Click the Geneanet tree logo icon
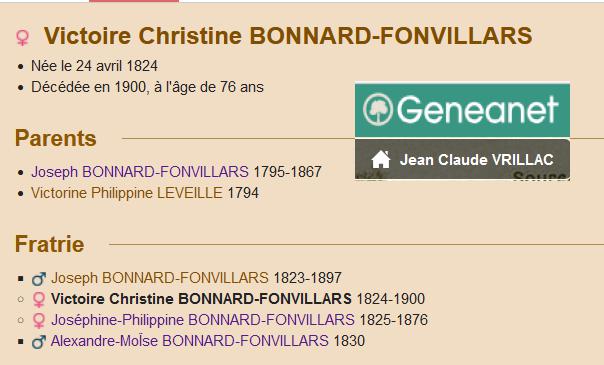The height and width of the screenshot is (365, 604). 378,110
